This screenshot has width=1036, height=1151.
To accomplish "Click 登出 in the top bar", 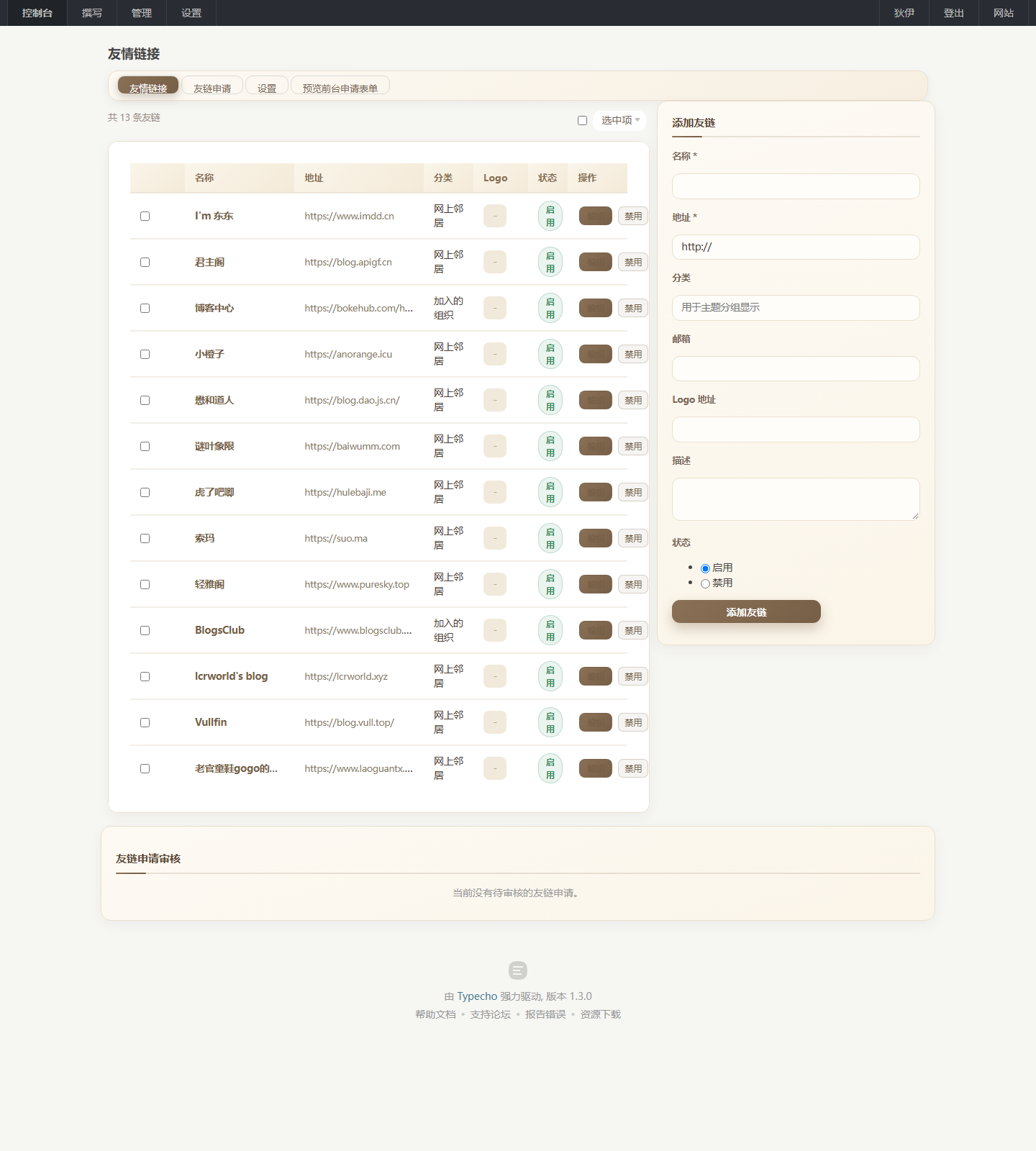I will pos(954,13).
